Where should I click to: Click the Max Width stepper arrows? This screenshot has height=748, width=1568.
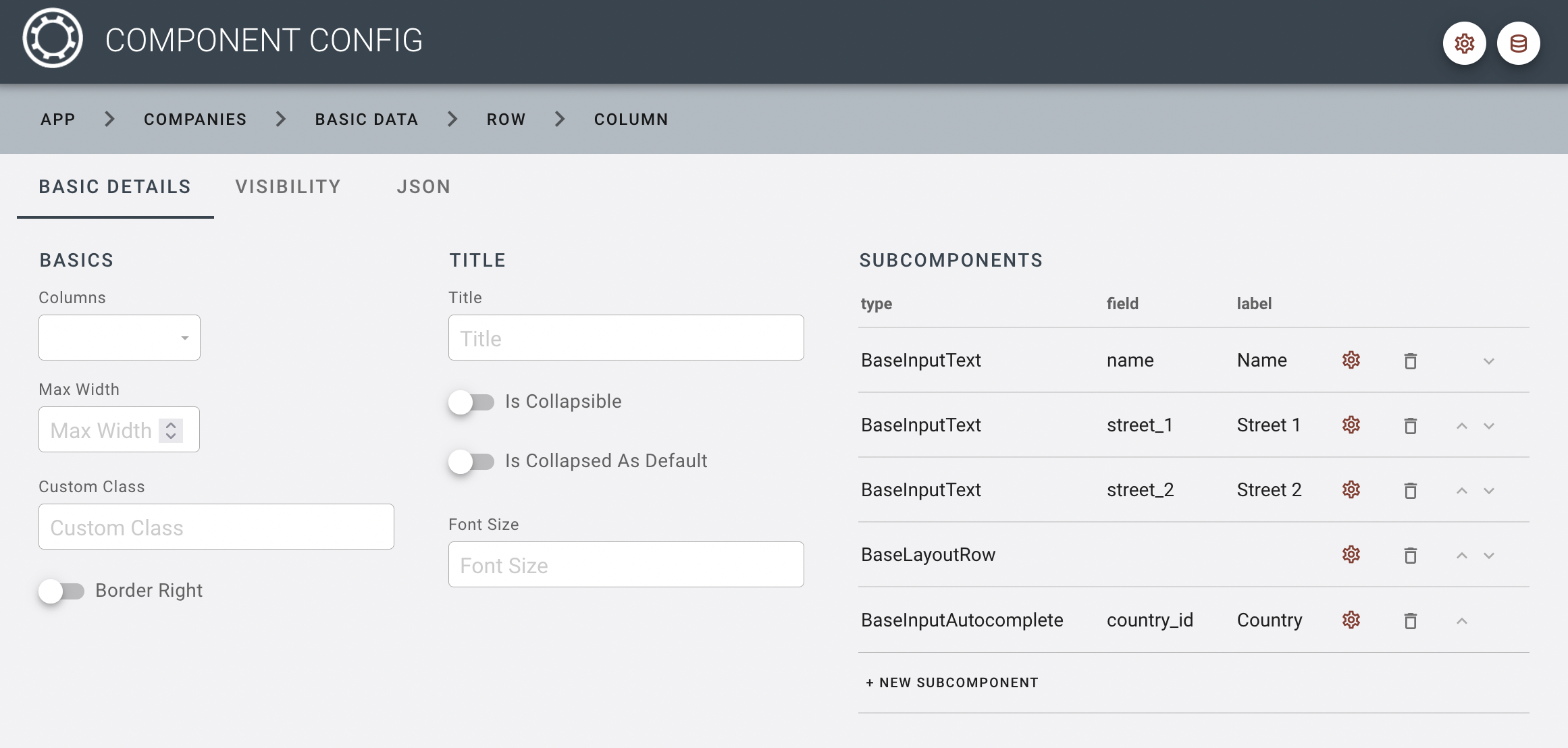(171, 430)
